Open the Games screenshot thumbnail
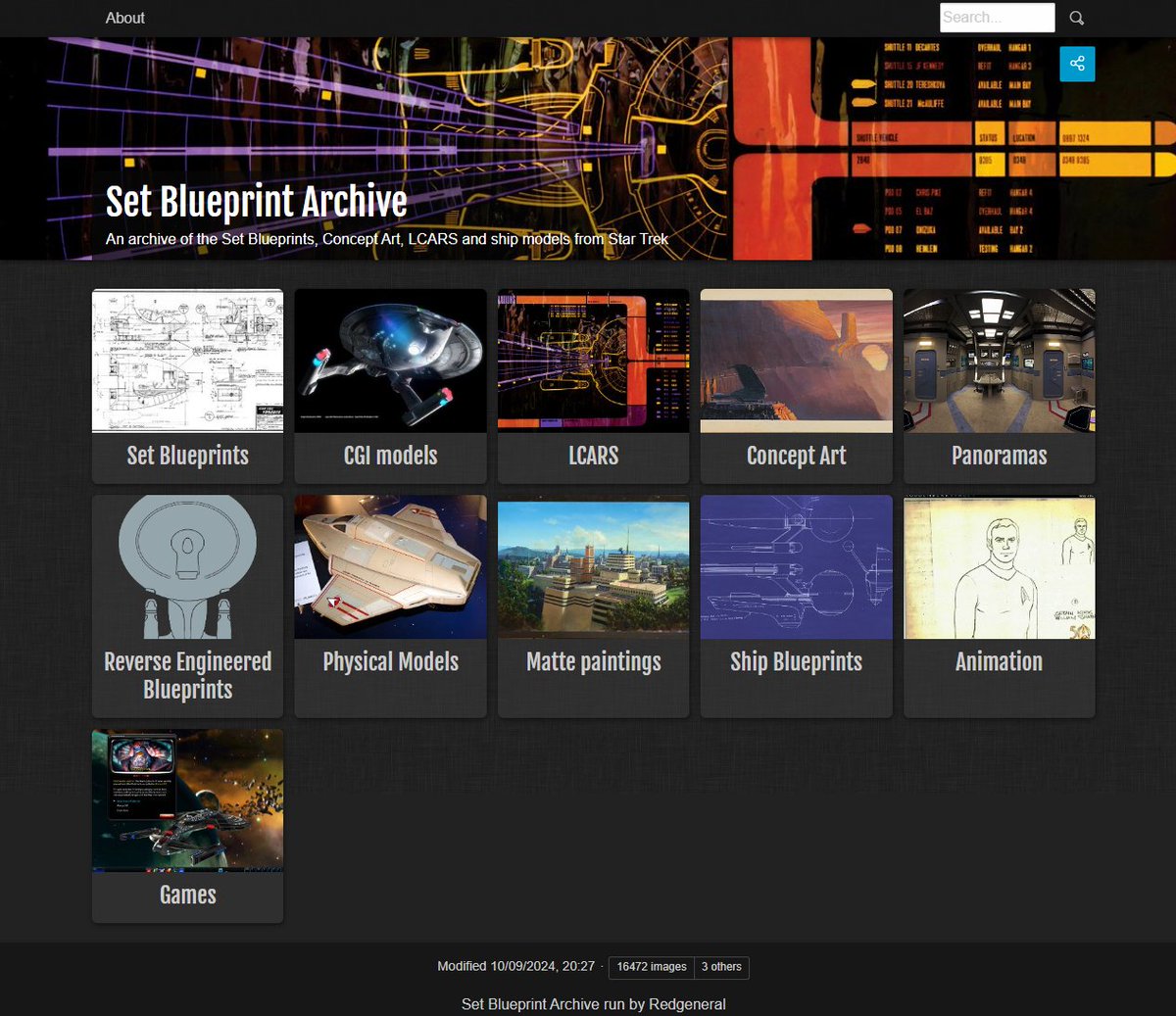1176x1016 pixels. 187,800
